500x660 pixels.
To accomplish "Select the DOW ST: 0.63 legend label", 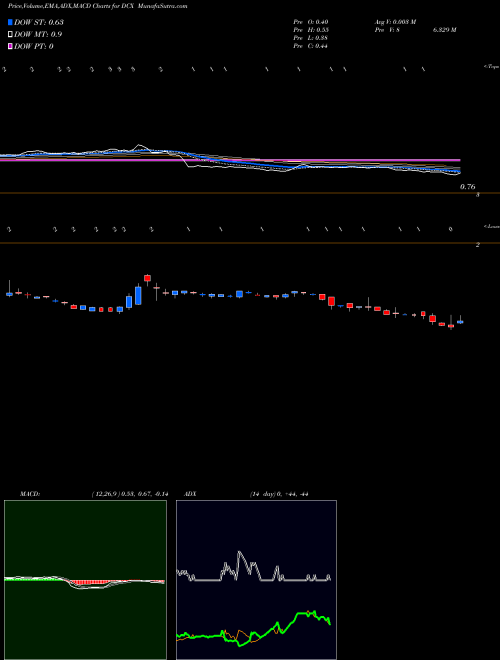I will 39,22.
